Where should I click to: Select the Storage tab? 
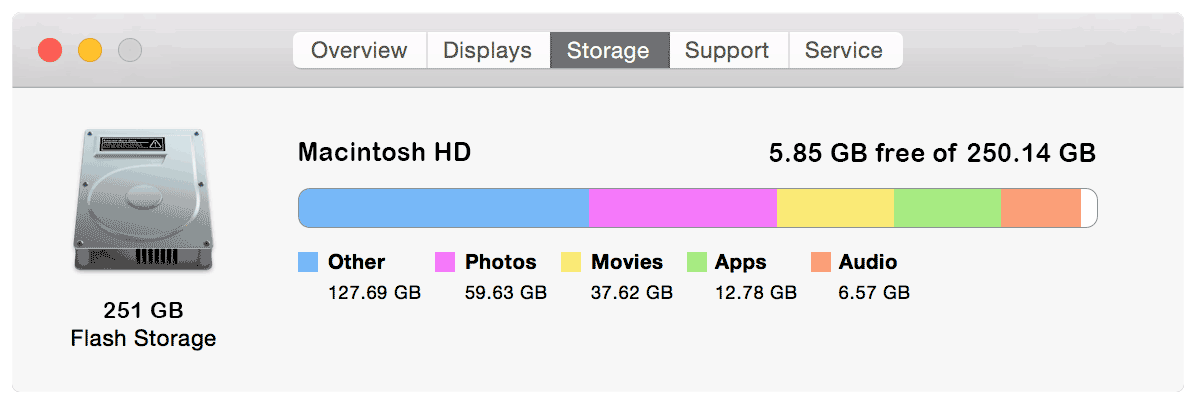(x=608, y=50)
